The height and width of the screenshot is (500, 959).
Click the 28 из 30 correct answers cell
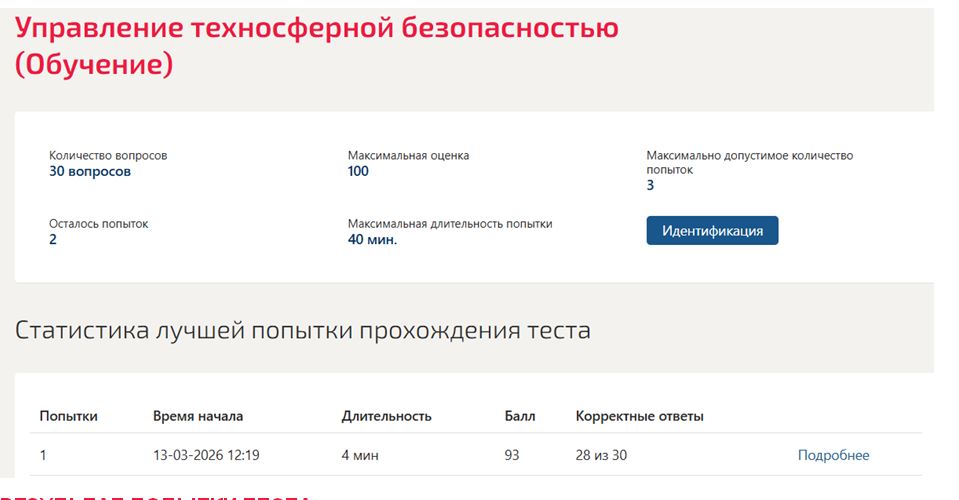601,455
